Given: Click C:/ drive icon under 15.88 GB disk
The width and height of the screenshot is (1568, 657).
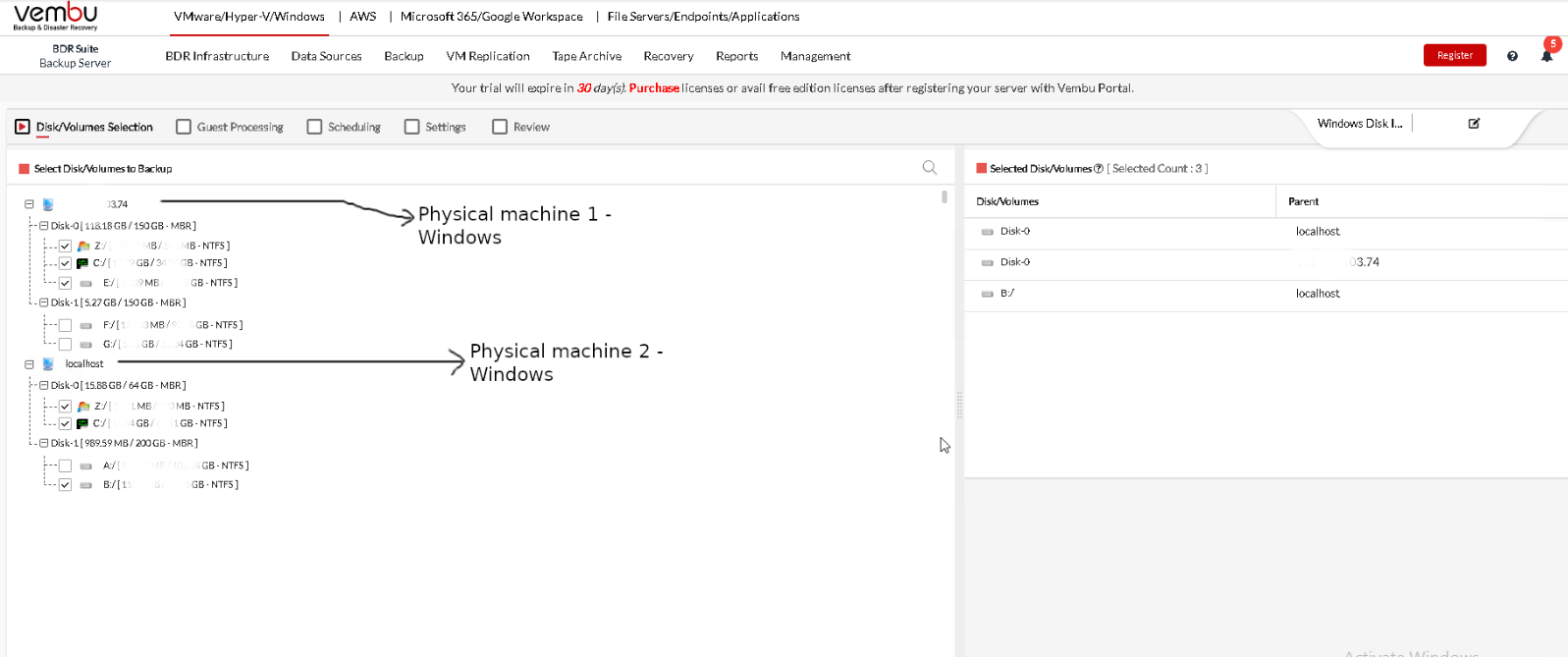Looking at the screenshot, I should click(82, 423).
